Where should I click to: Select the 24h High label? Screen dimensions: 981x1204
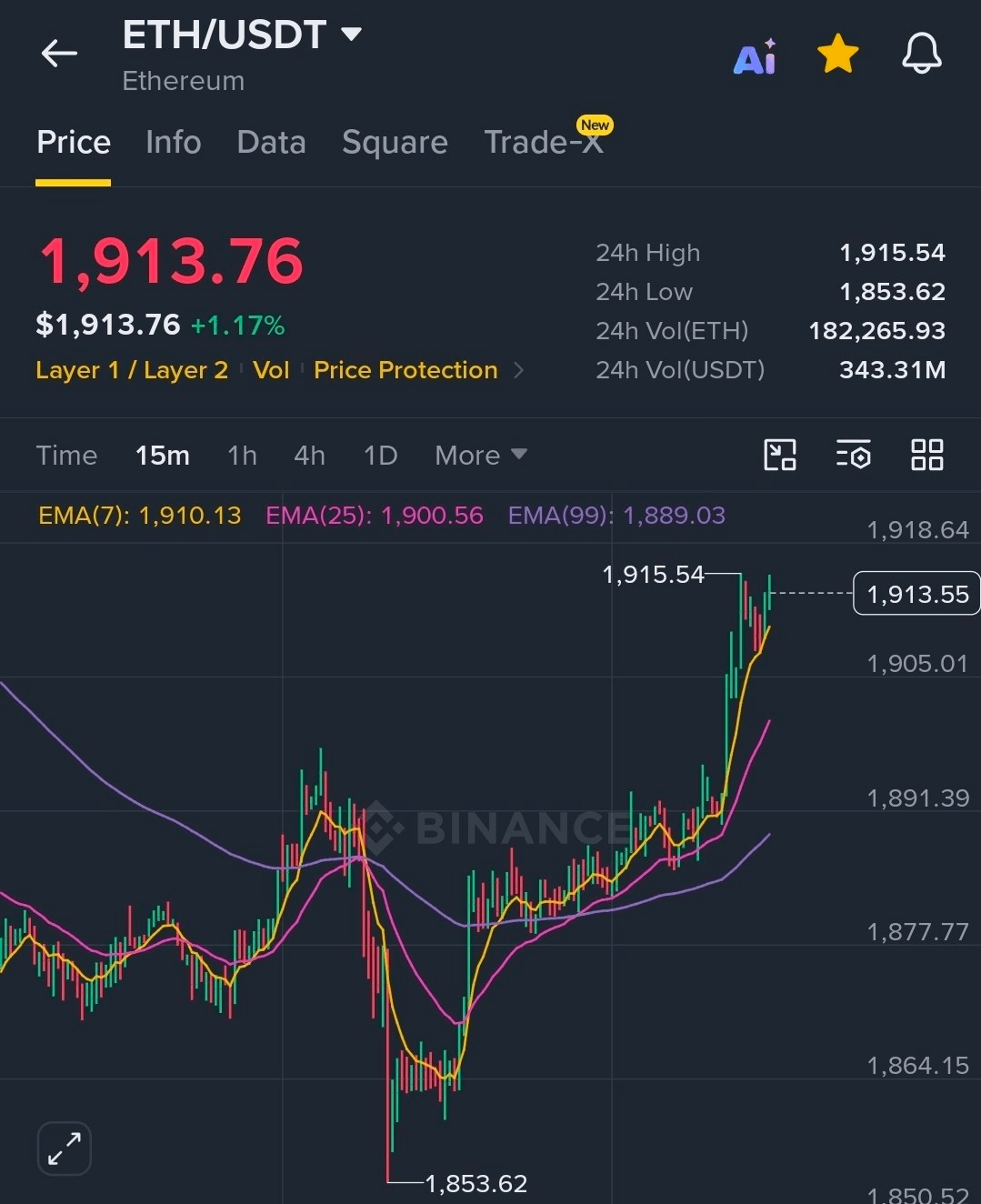coord(648,253)
